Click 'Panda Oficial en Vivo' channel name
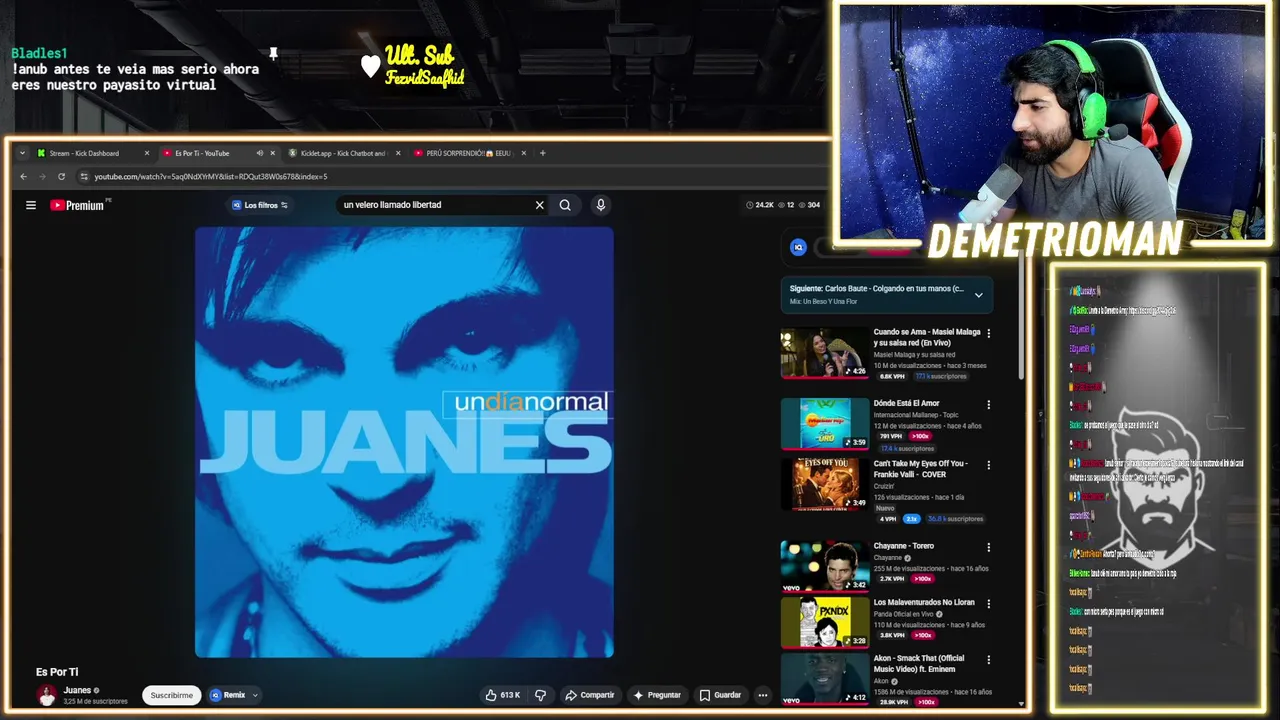 coord(905,614)
